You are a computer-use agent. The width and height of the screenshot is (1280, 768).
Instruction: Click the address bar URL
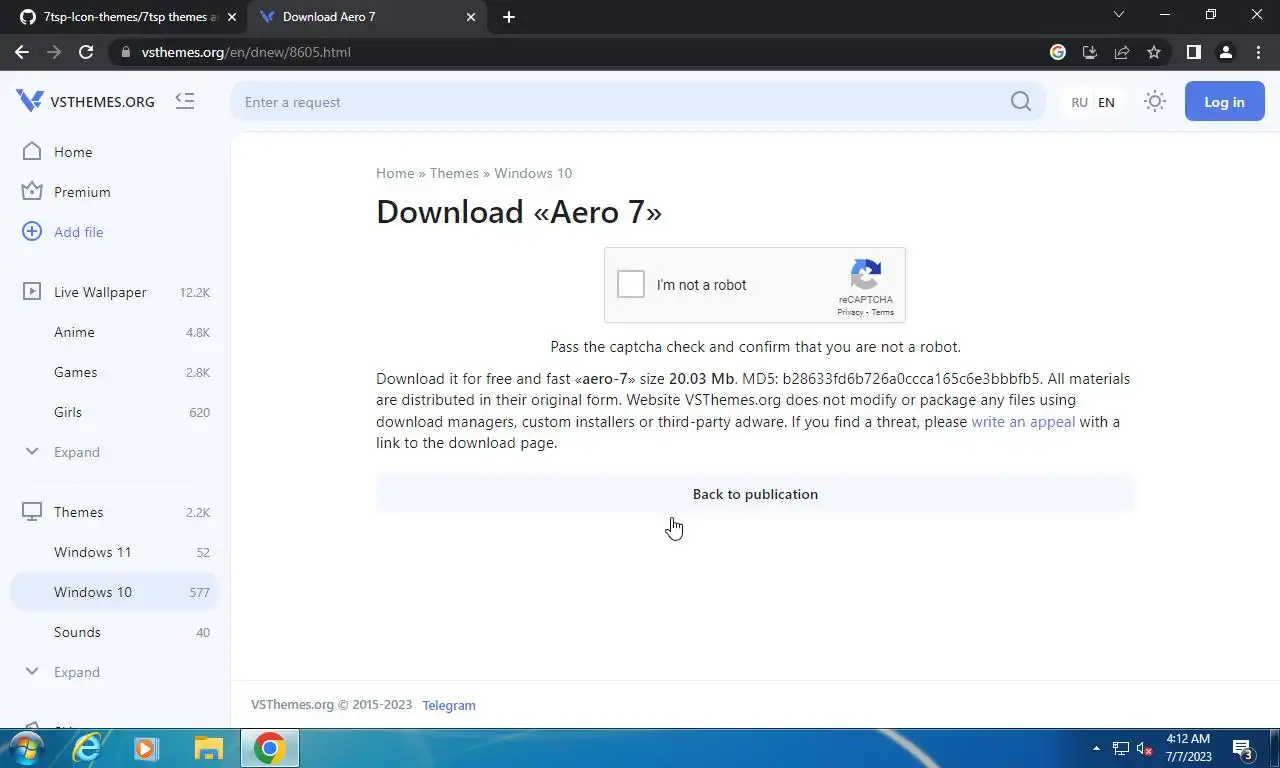(246, 52)
